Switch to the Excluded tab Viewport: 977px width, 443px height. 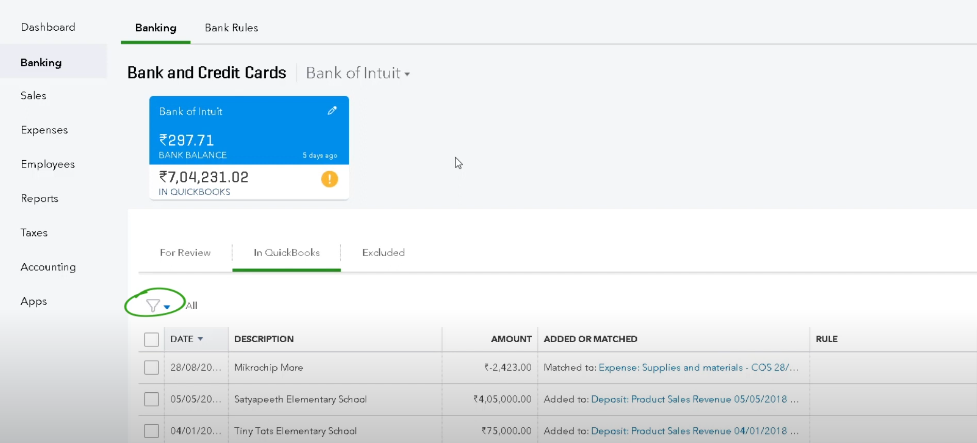[383, 253]
